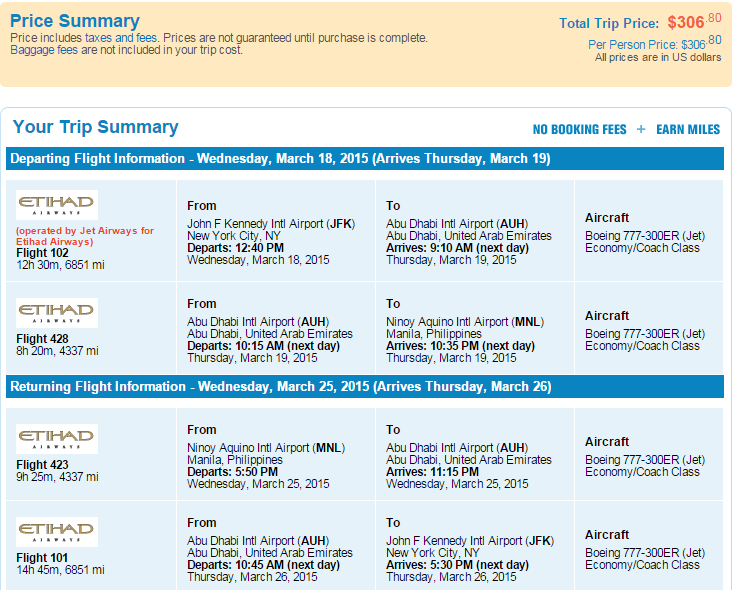Screen dimensions: 732x590
Task: Click operated by Jet Airways notice
Action: (x=85, y=236)
